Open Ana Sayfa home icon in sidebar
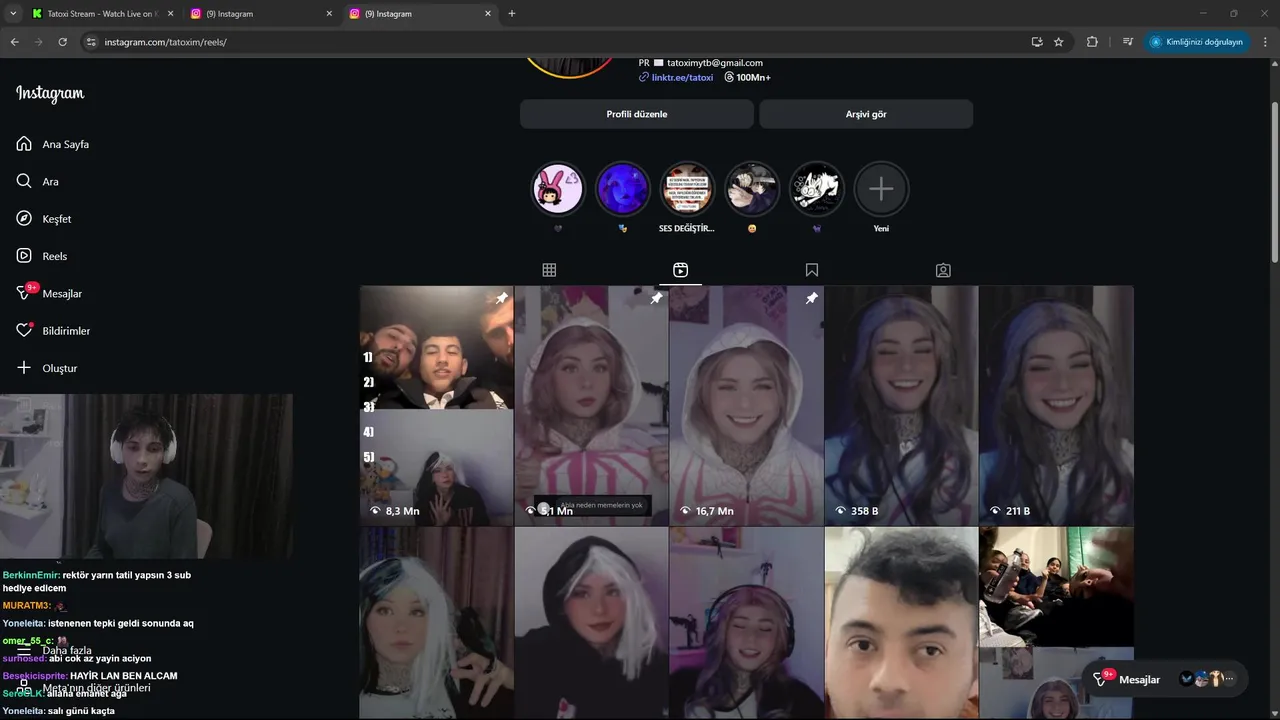 [x=24, y=144]
